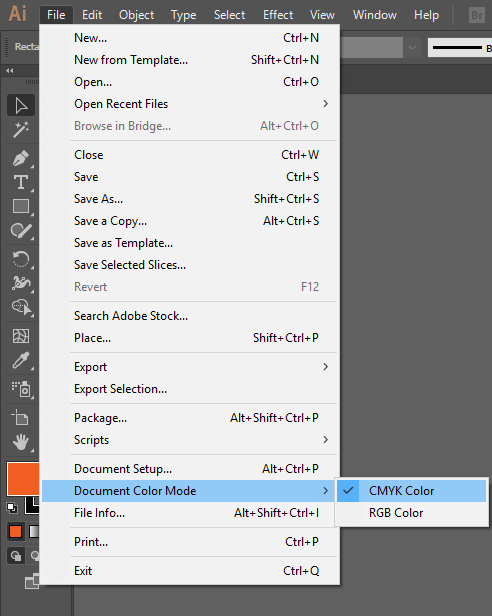Select the Hand tool

point(21,442)
